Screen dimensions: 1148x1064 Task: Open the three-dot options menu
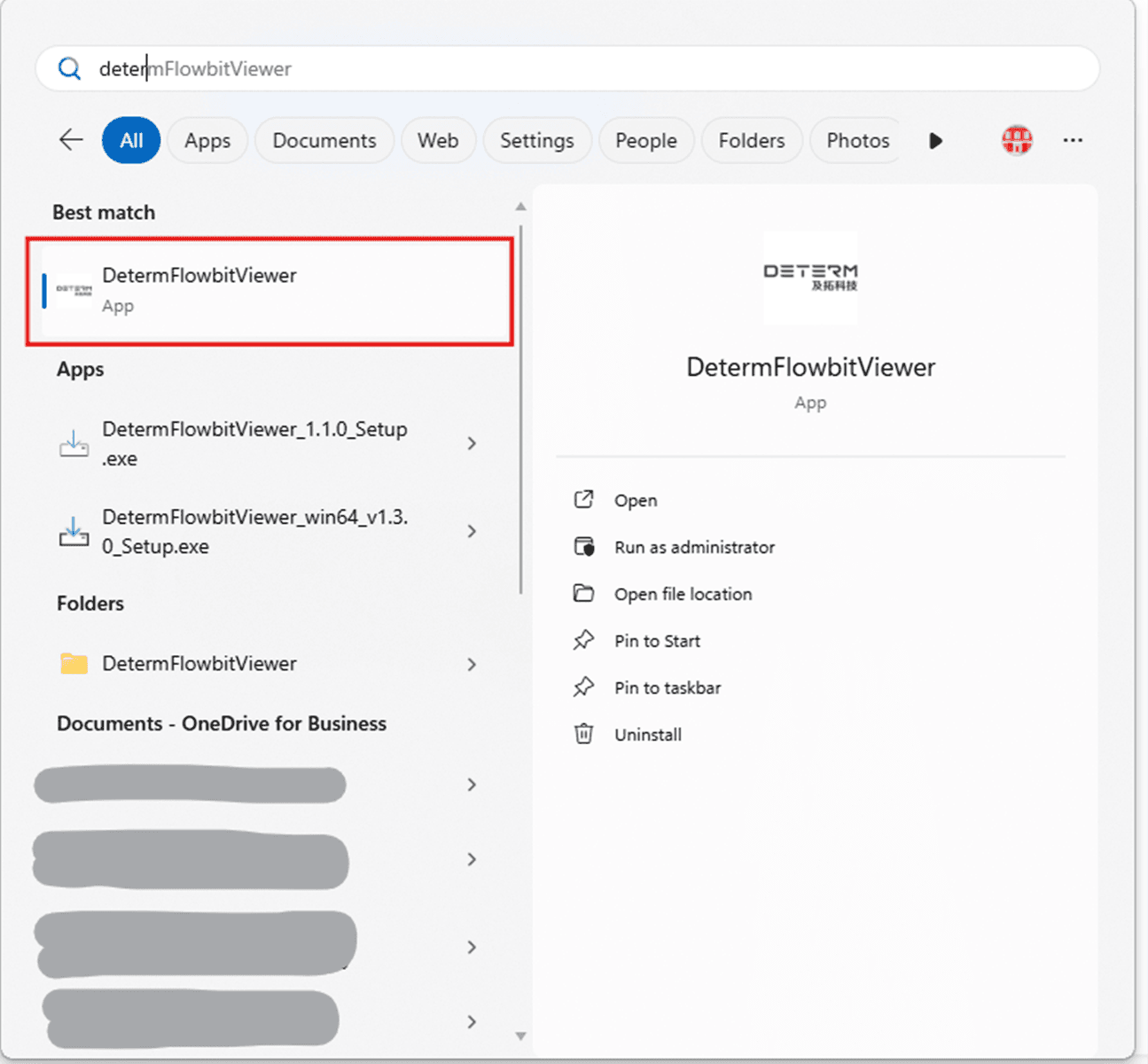pyautogui.click(x=1073, y=140)
